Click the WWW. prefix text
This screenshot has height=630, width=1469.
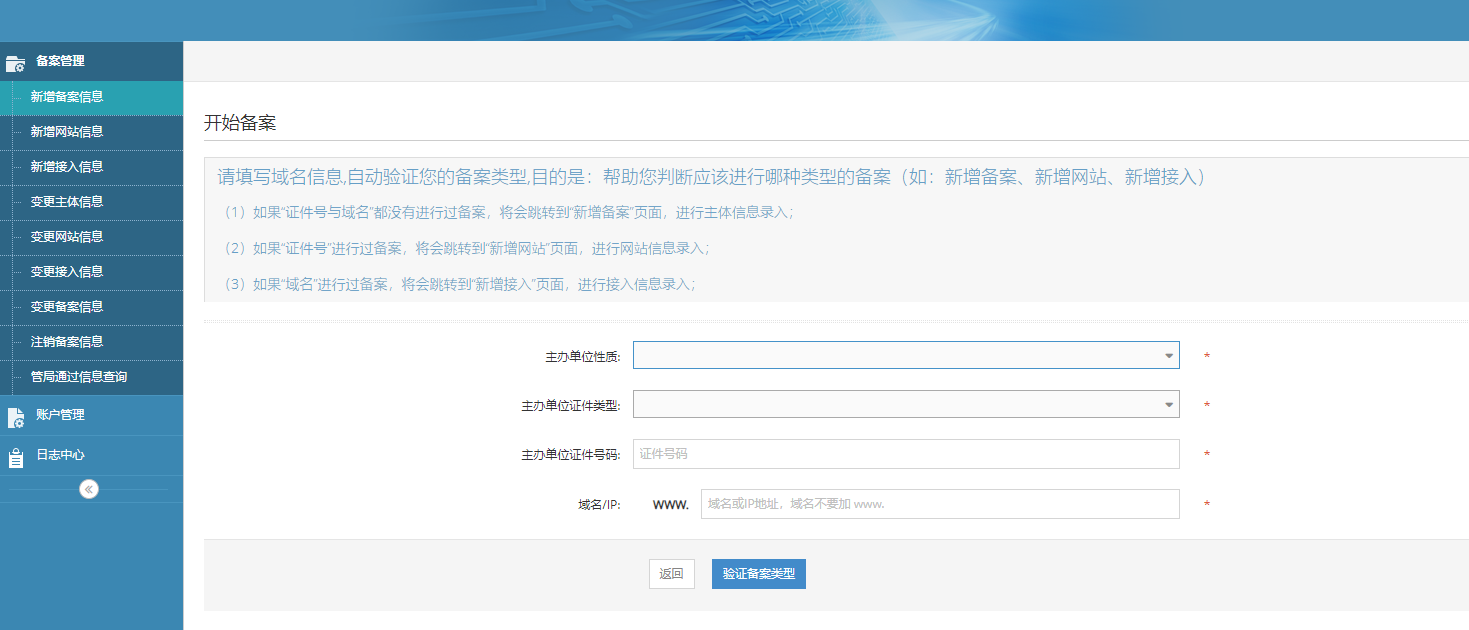(671, 505)
